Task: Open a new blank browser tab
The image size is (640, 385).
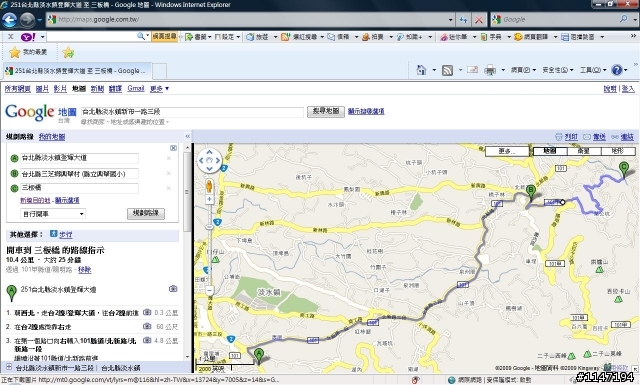Action: (x=159, y=71)
